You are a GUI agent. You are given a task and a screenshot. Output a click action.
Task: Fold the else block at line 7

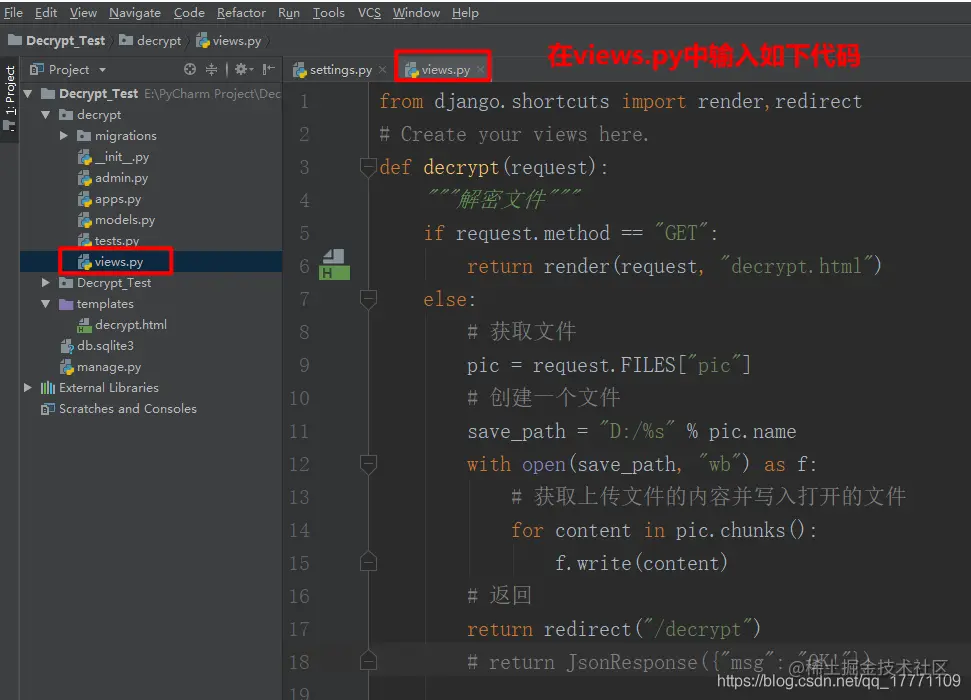(x=368, y=299)
